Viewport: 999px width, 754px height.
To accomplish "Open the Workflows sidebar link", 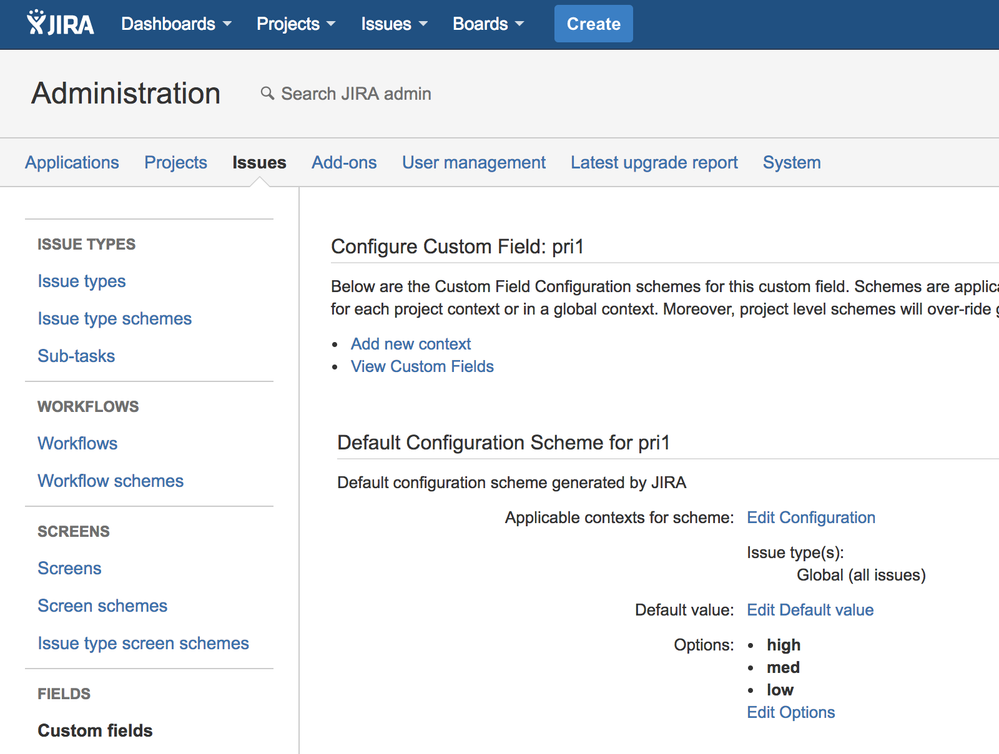I will click(x=78, y=444).
